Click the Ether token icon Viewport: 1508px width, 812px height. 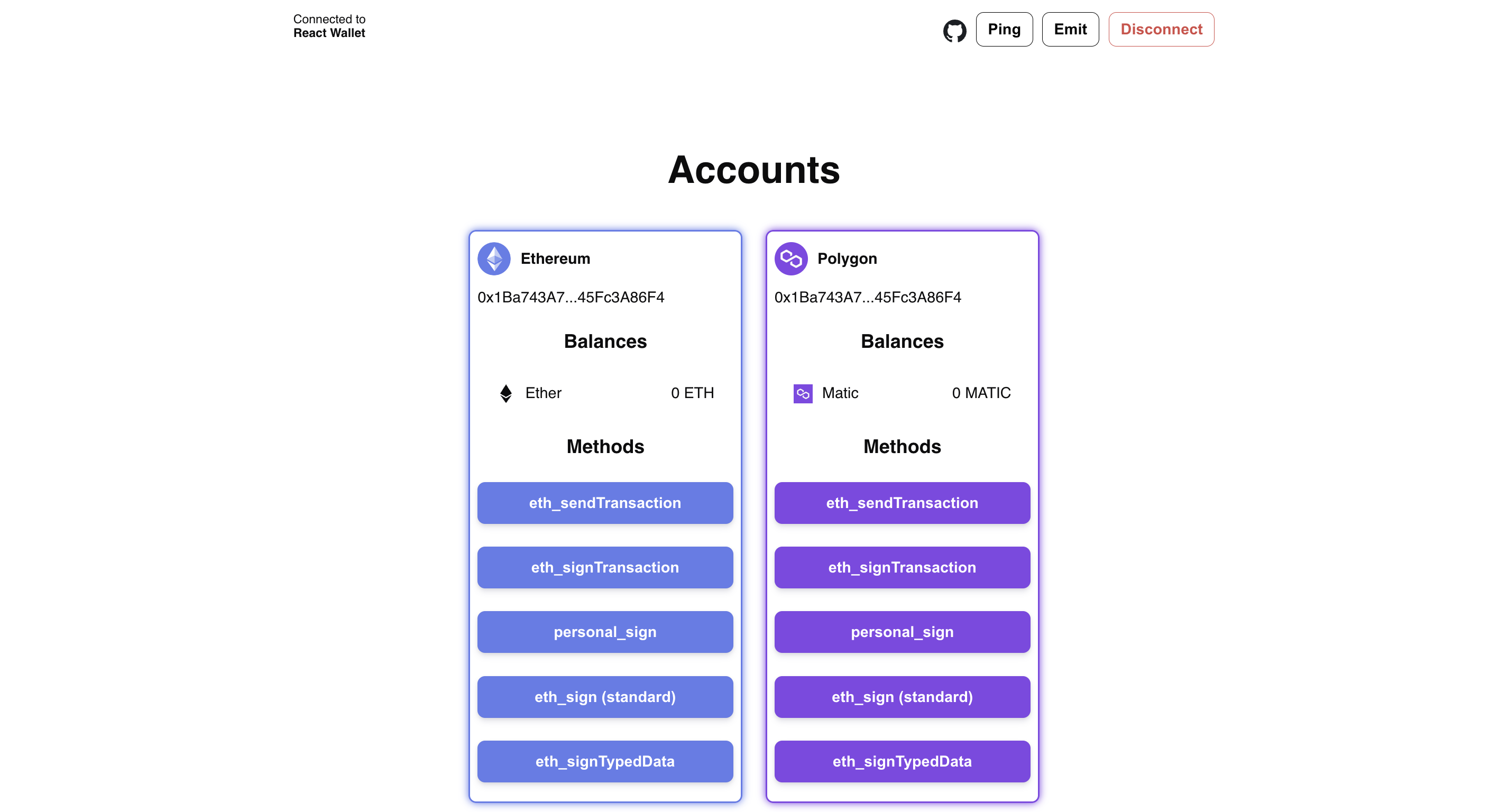click(506, 393)
